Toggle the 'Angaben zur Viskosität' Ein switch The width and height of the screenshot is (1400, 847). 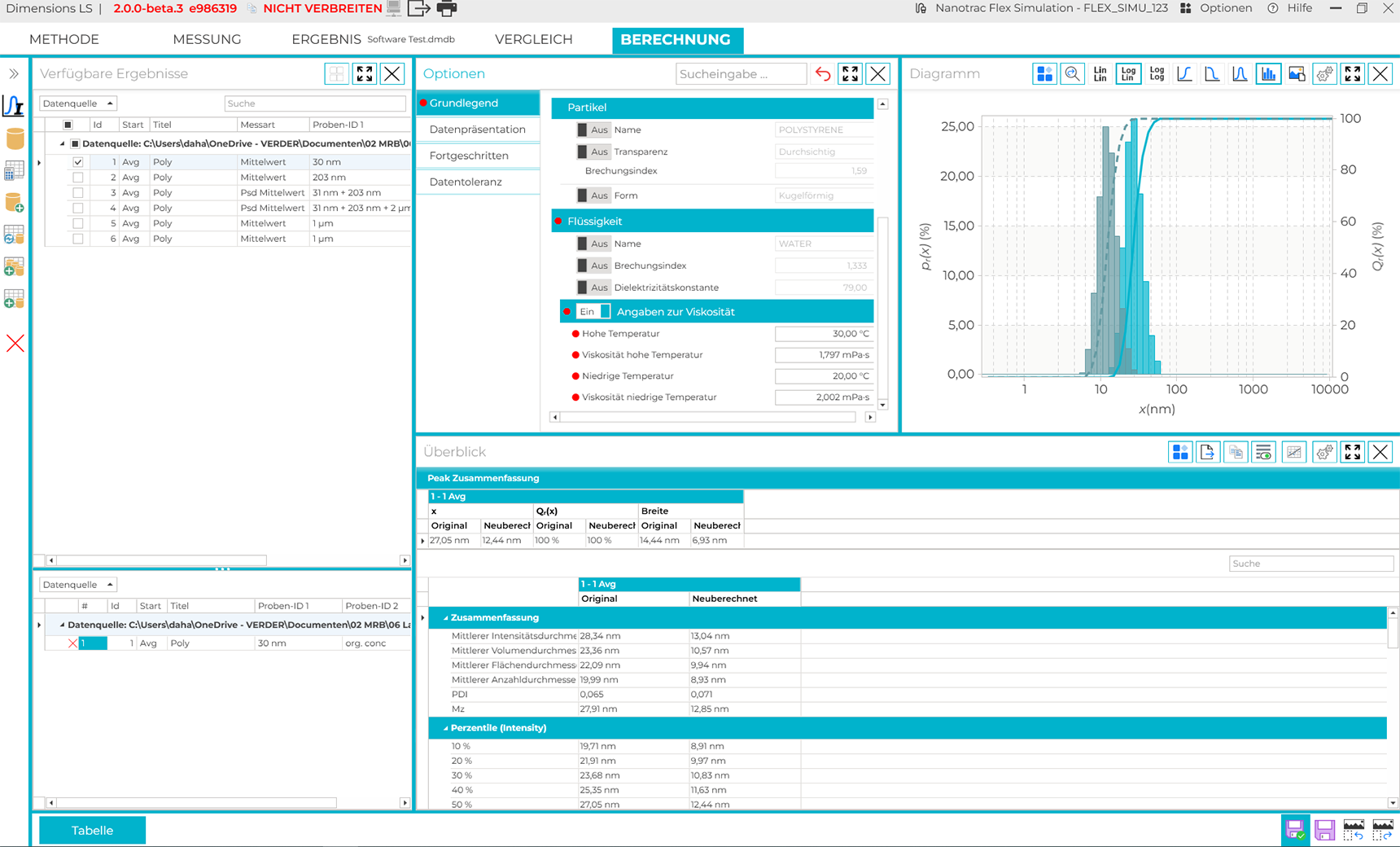[593, 312]
